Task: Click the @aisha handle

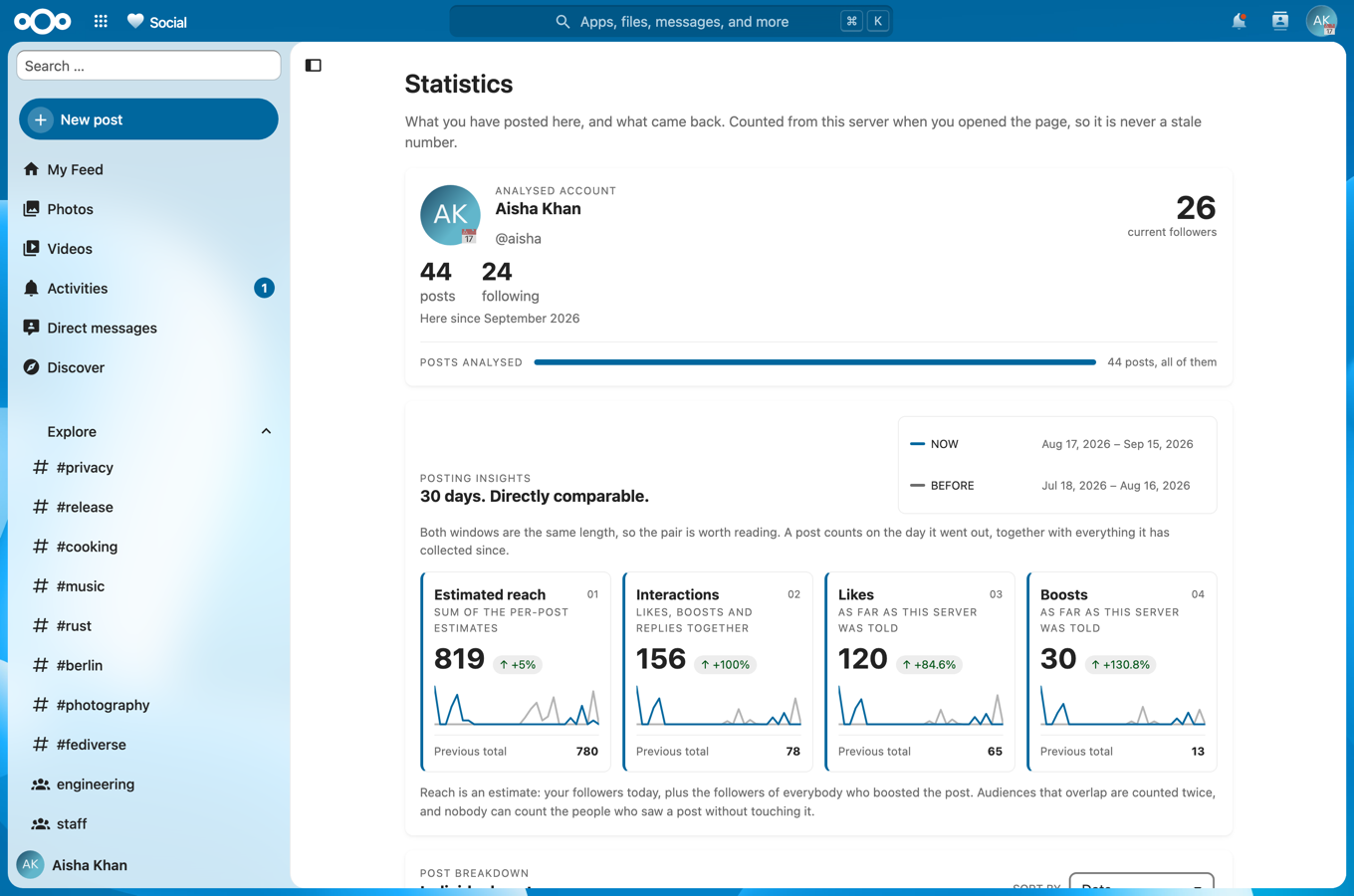Action: point(519,239)
